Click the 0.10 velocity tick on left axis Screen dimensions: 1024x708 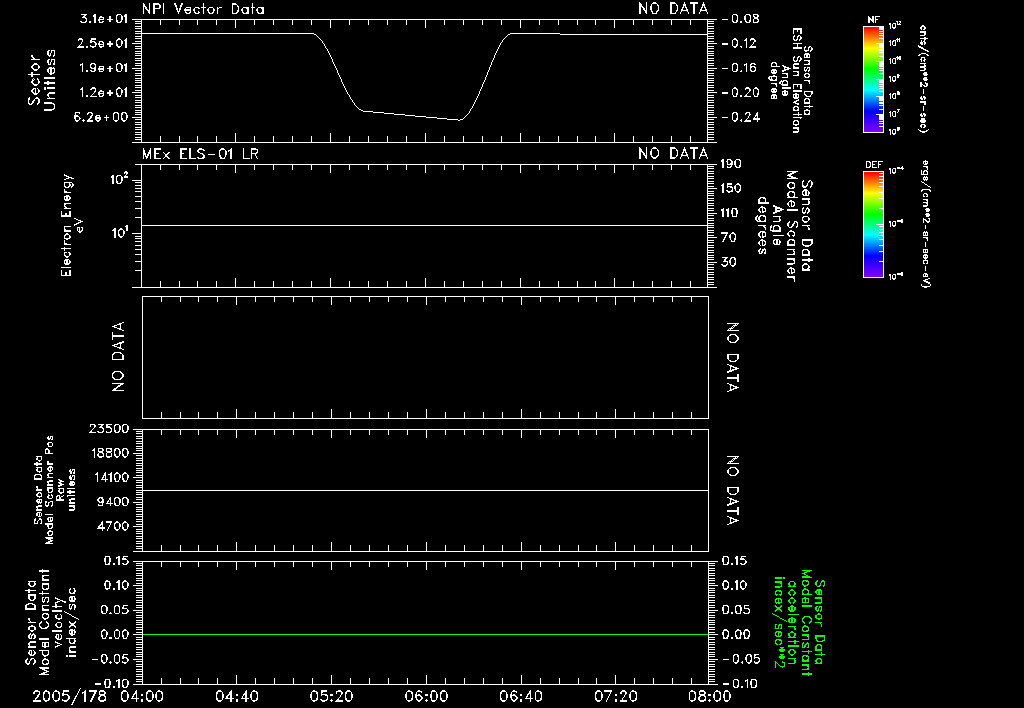117,585
